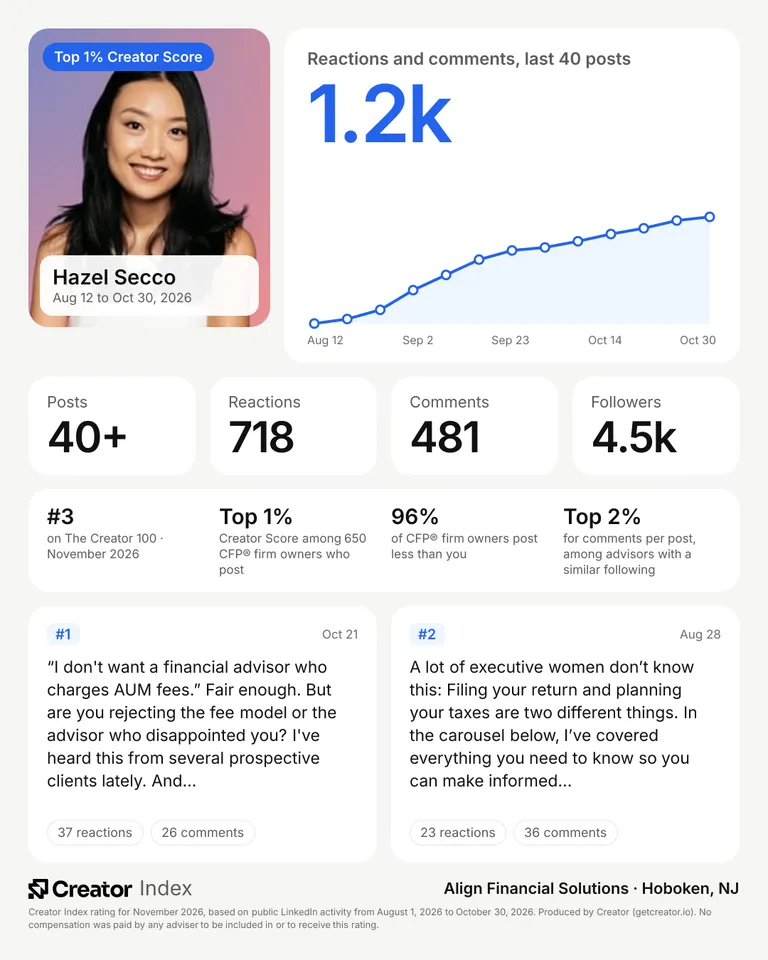Click the Oct 21 post date
The image size is (768, 960).
pyautogui.click(x=340, y=635)
